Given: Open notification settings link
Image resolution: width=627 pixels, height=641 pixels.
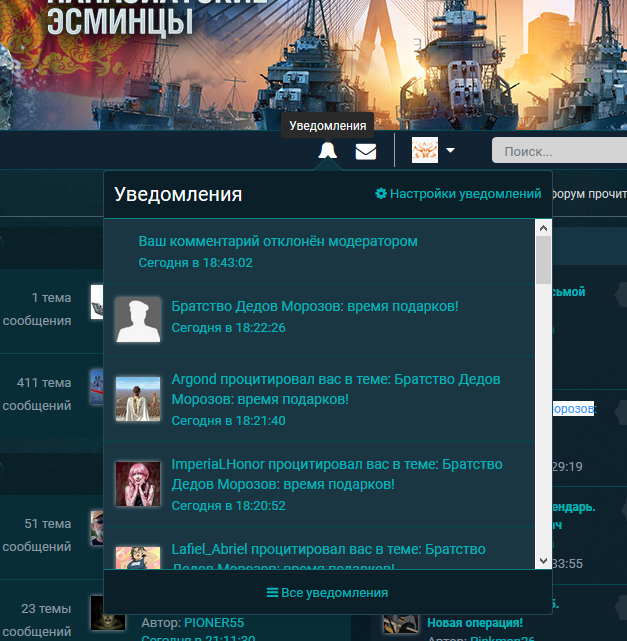Looking at the screenshot, I should (458, 194).
